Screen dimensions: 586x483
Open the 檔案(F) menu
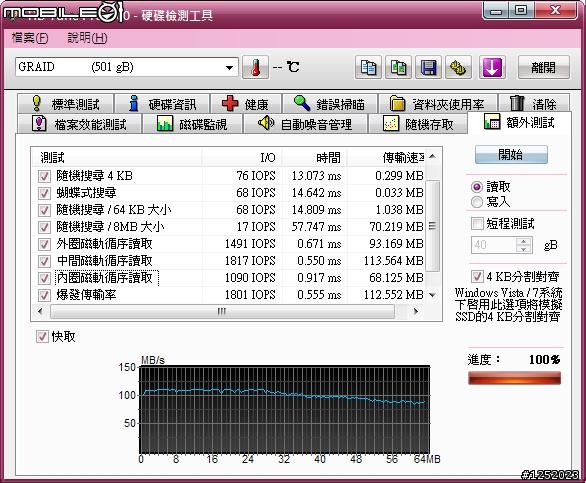click(30, 38)
